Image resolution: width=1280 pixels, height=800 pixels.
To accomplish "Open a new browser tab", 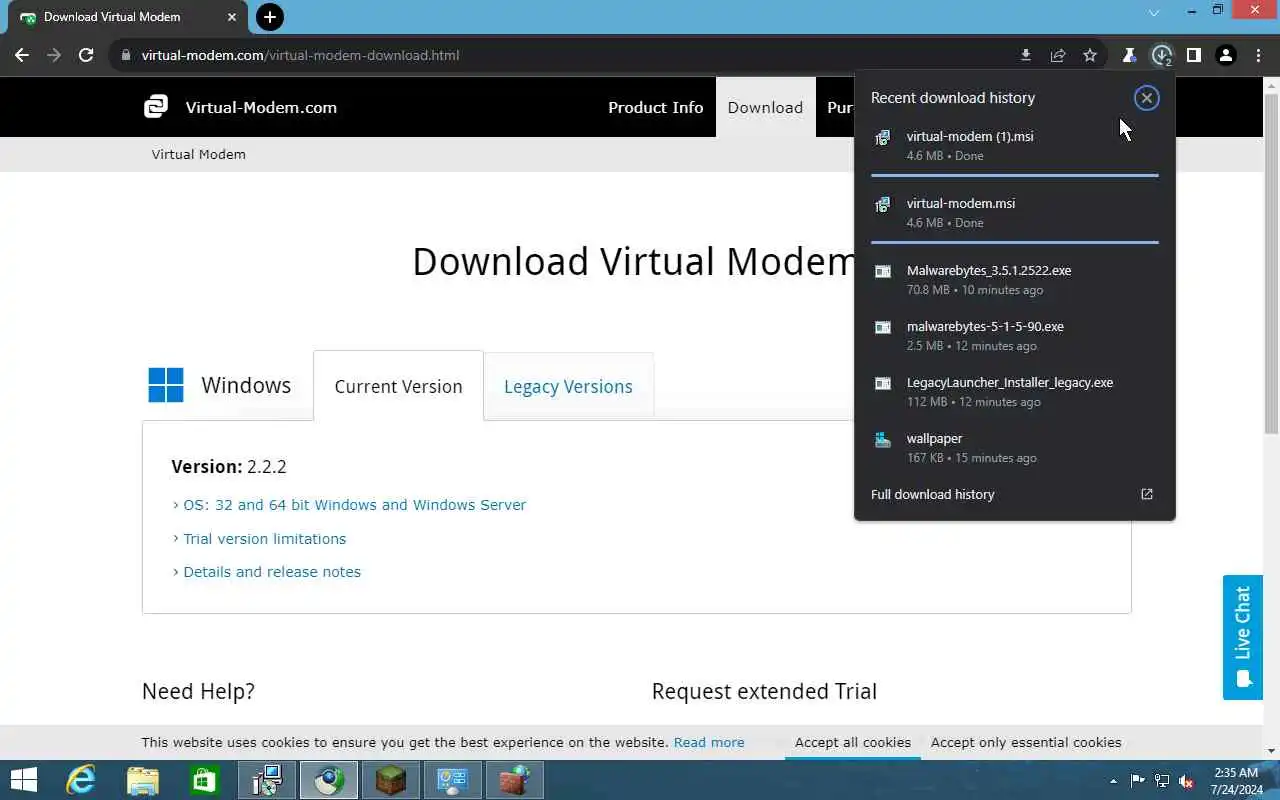I will tap(269, 17).
